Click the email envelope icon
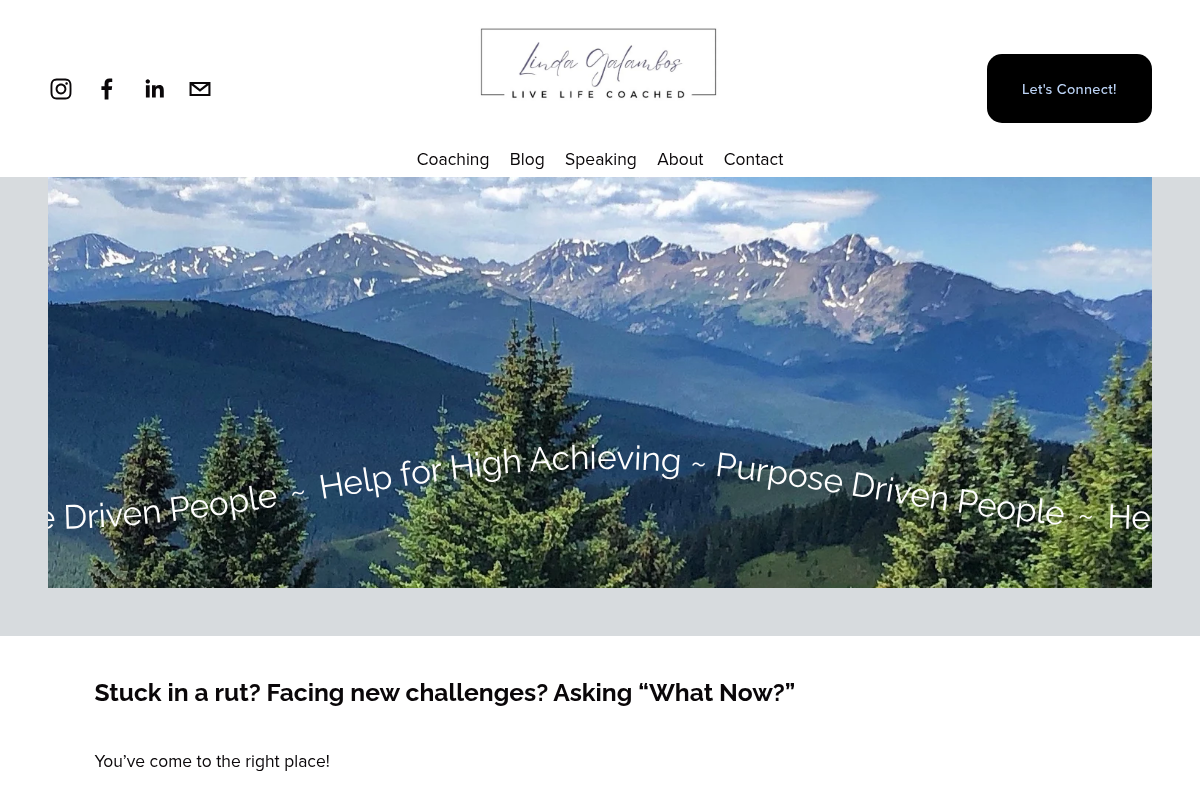The width and height of the screenshot is (1200, 800). 200,89
